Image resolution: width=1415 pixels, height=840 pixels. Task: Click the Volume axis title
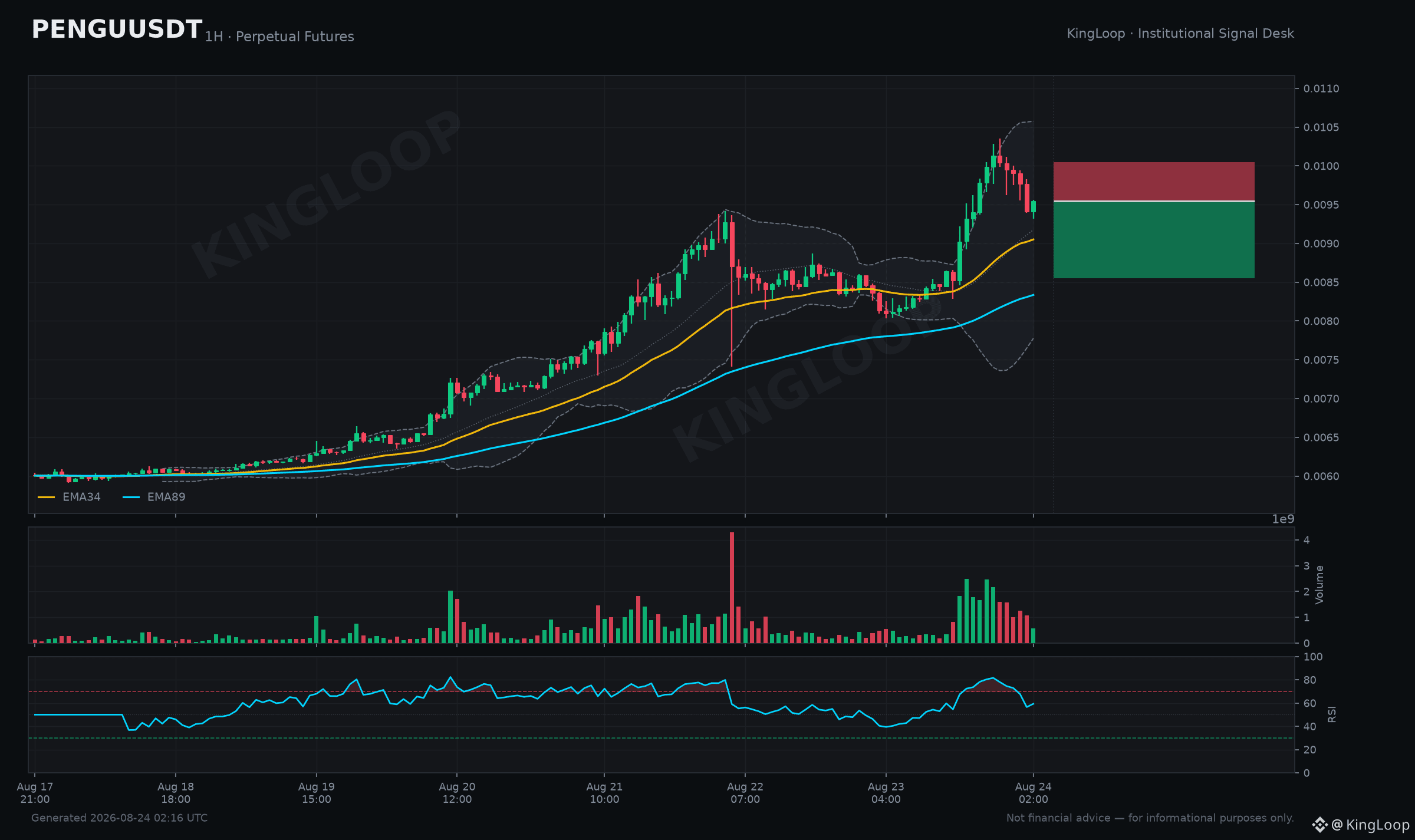point(1319,585)
